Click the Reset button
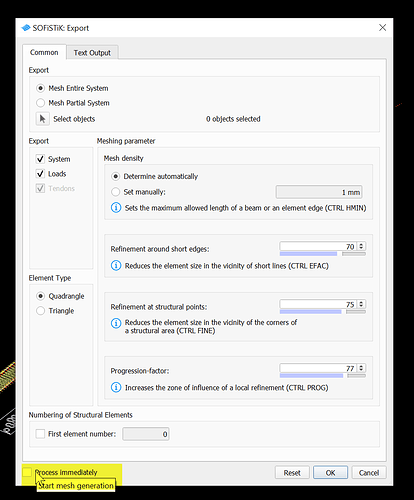The image size is (414, 500). pos(292,473)
